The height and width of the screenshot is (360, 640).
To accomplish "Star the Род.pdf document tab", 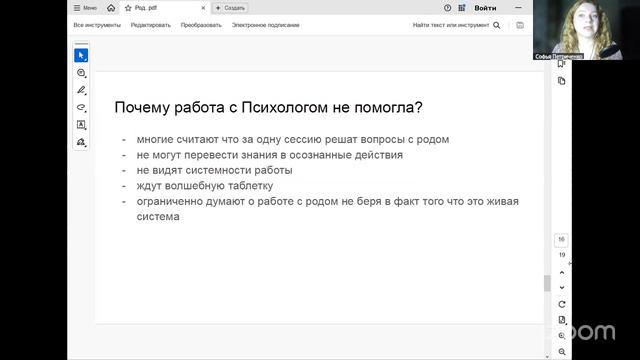I will point(128,8).
